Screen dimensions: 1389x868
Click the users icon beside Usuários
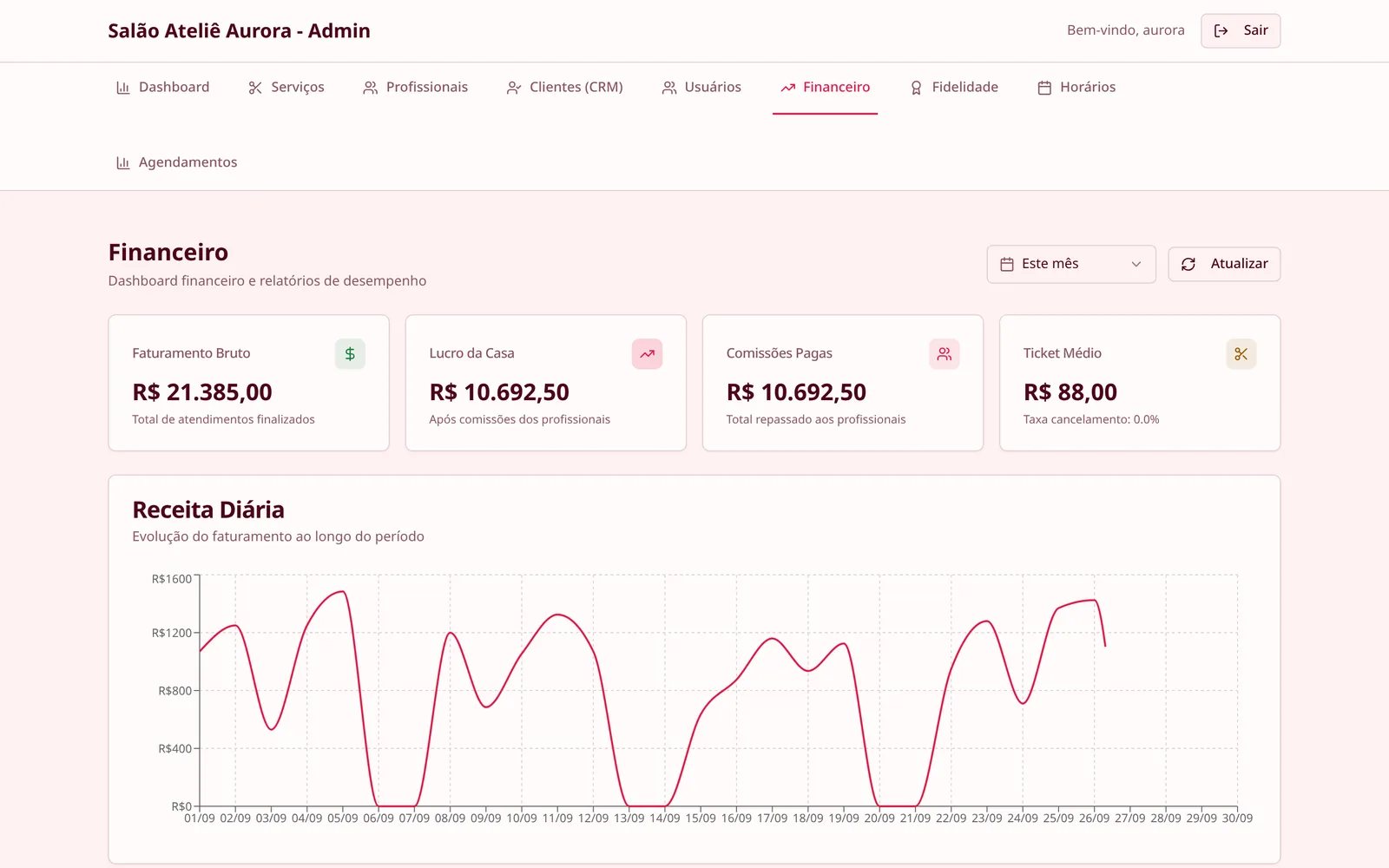point(669,88)
